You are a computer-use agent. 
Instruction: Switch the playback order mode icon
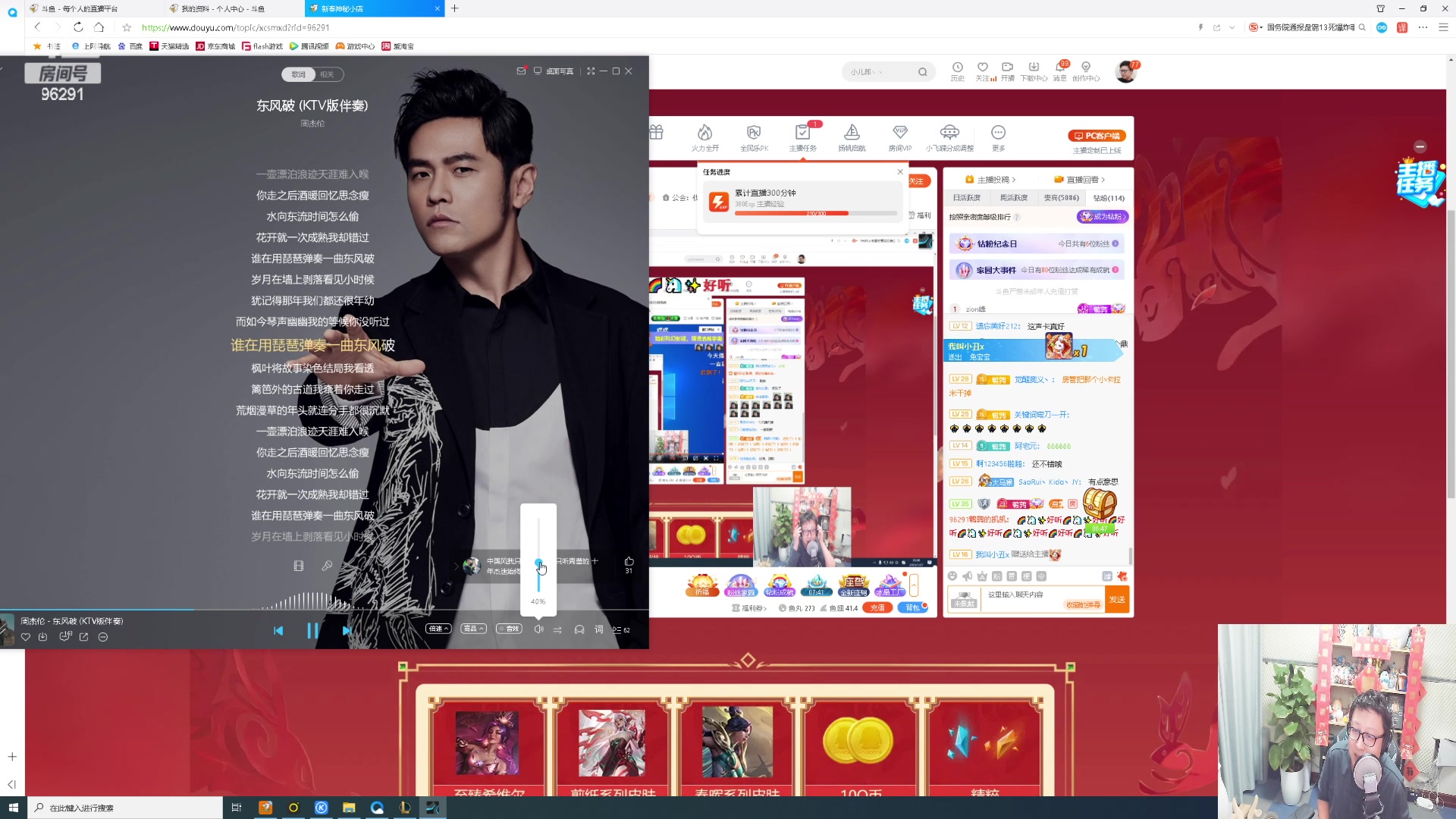click(557, 629)
